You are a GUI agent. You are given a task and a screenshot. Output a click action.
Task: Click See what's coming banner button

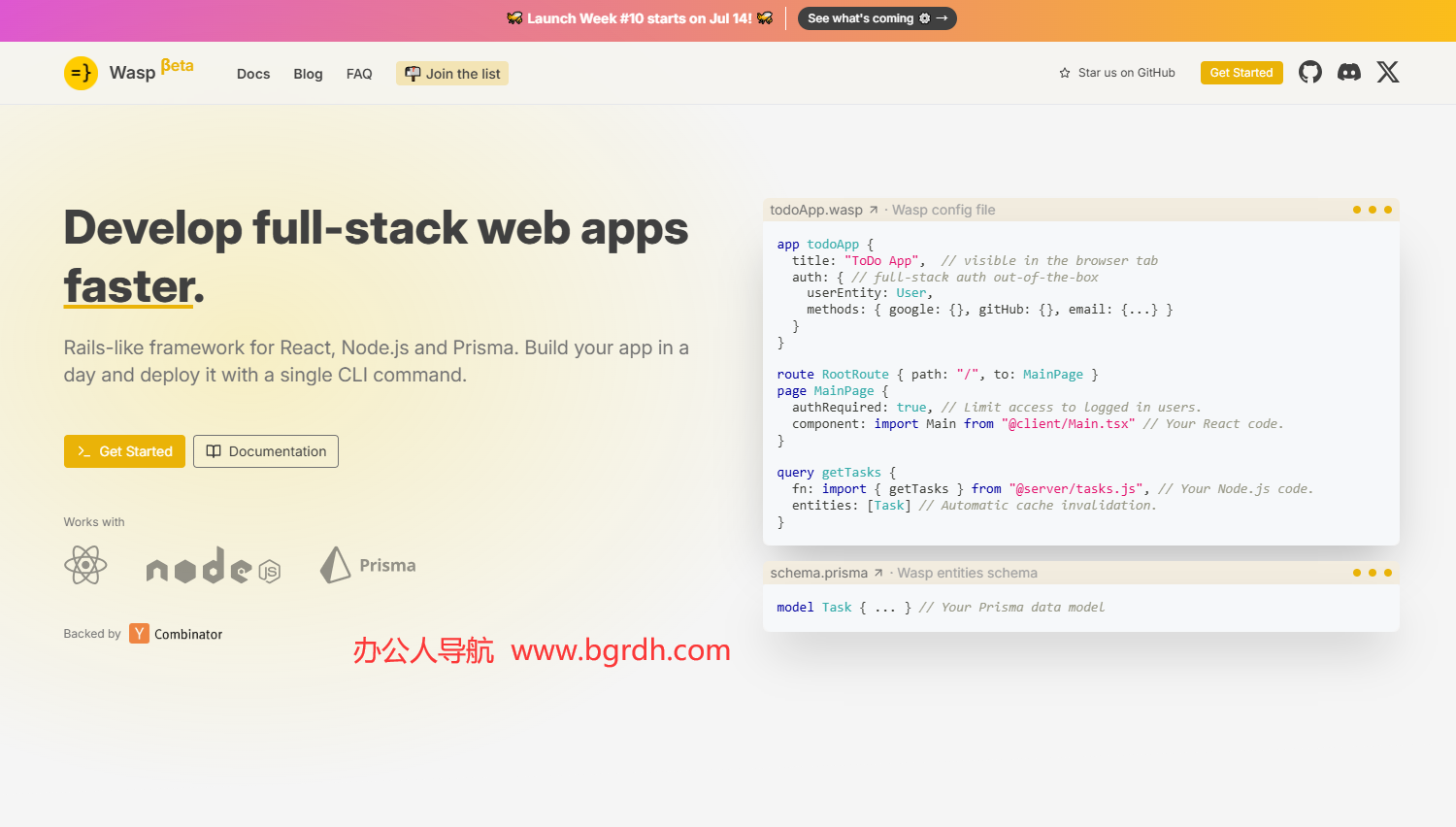point(877,18)
